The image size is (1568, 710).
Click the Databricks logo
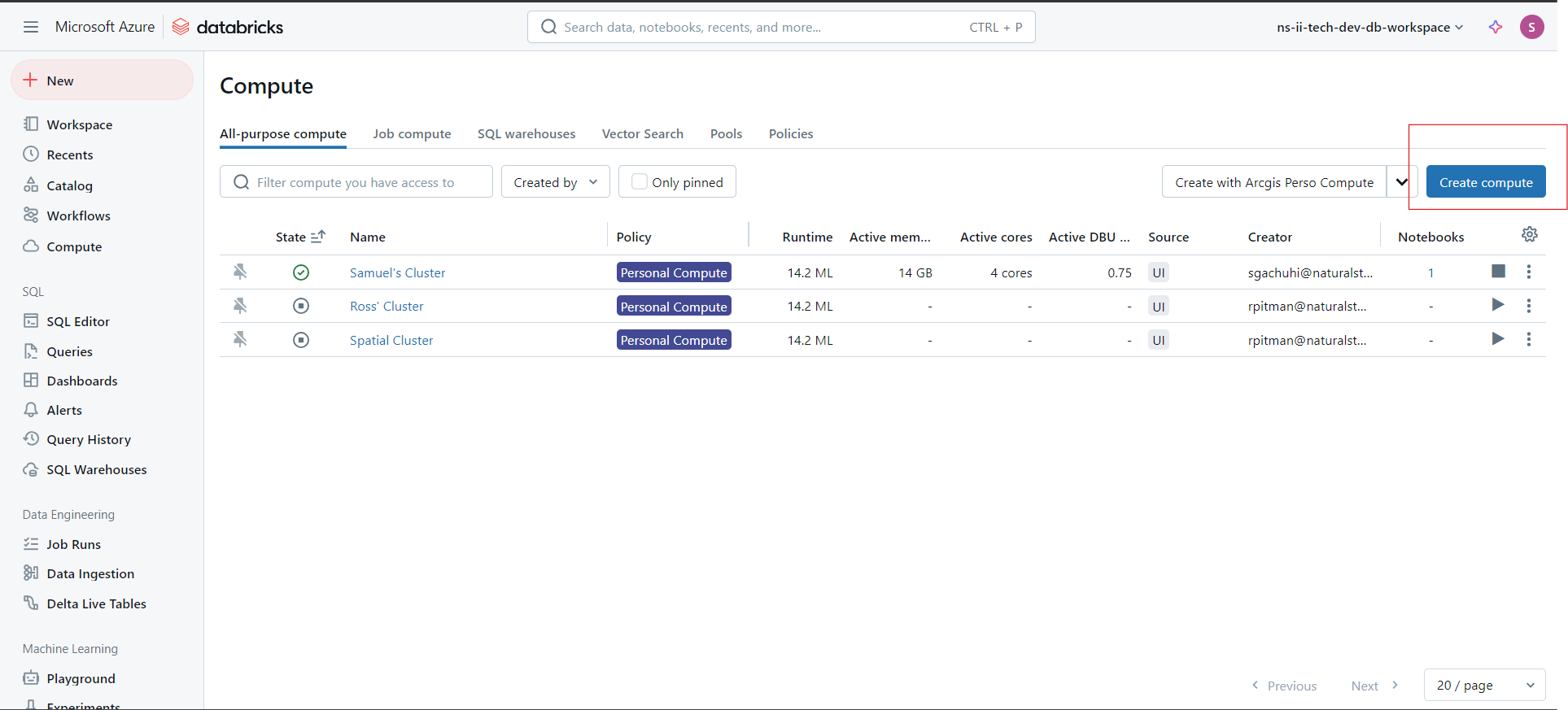228,27
